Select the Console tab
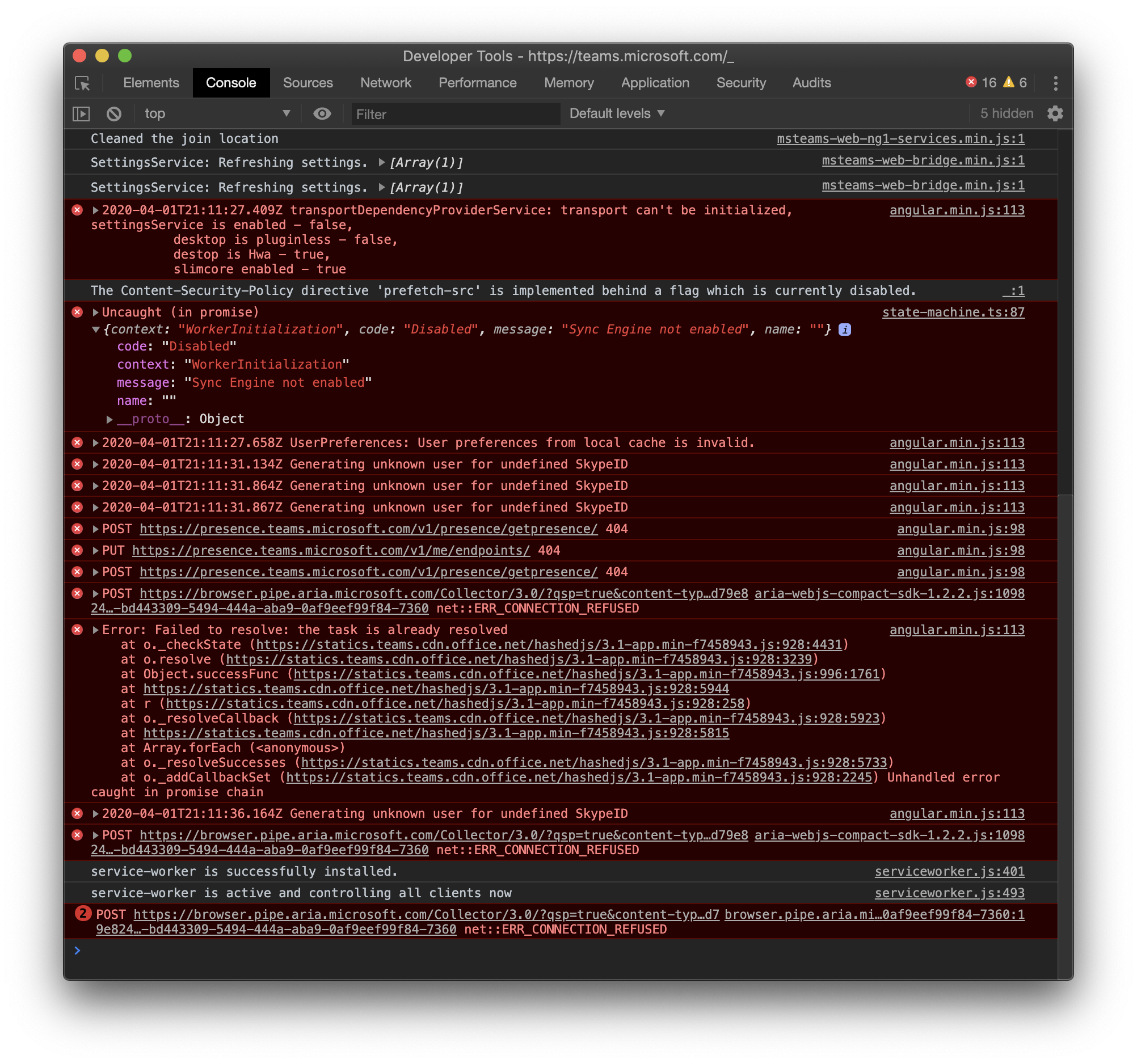 coord(231,83)
